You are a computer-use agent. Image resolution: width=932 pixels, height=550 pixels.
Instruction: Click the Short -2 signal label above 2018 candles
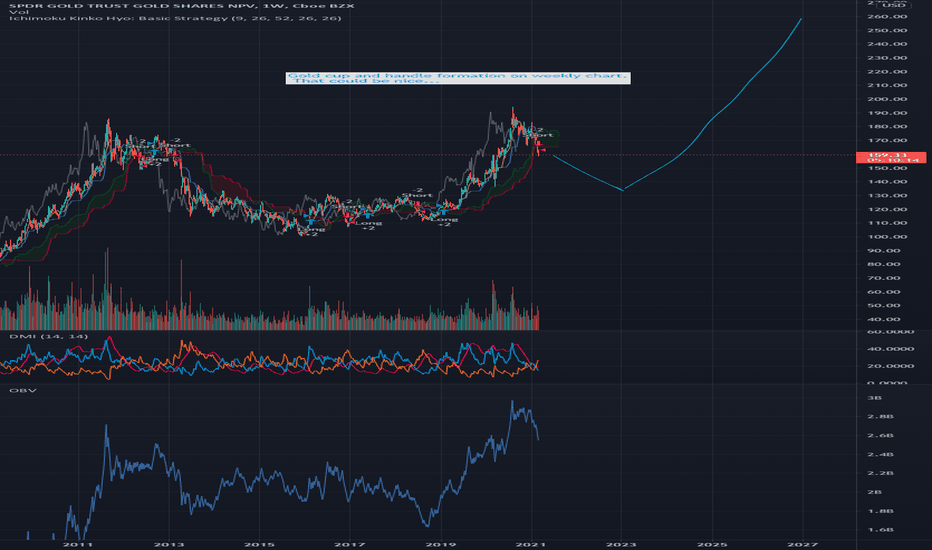point(417,193)
